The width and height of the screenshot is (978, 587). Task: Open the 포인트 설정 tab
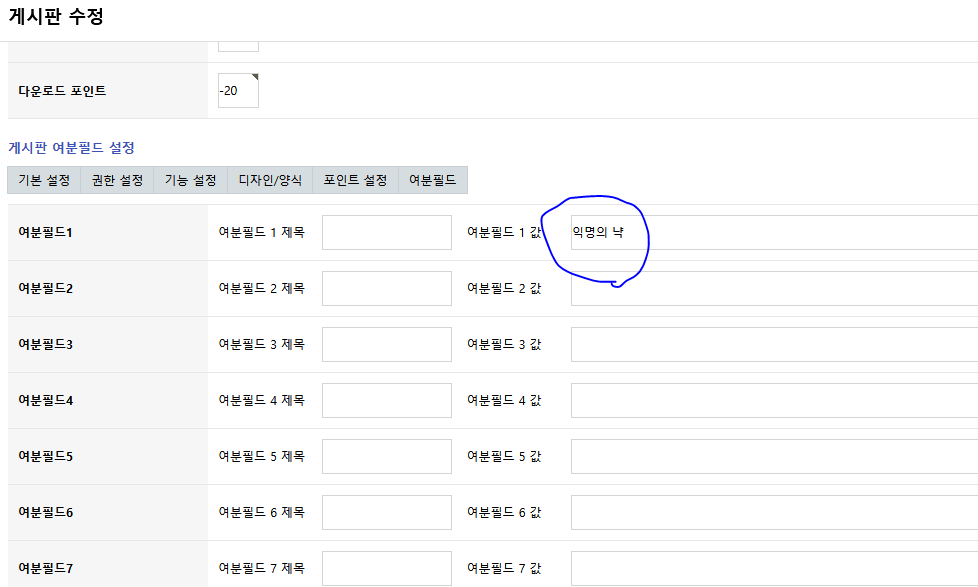(355, 181)
